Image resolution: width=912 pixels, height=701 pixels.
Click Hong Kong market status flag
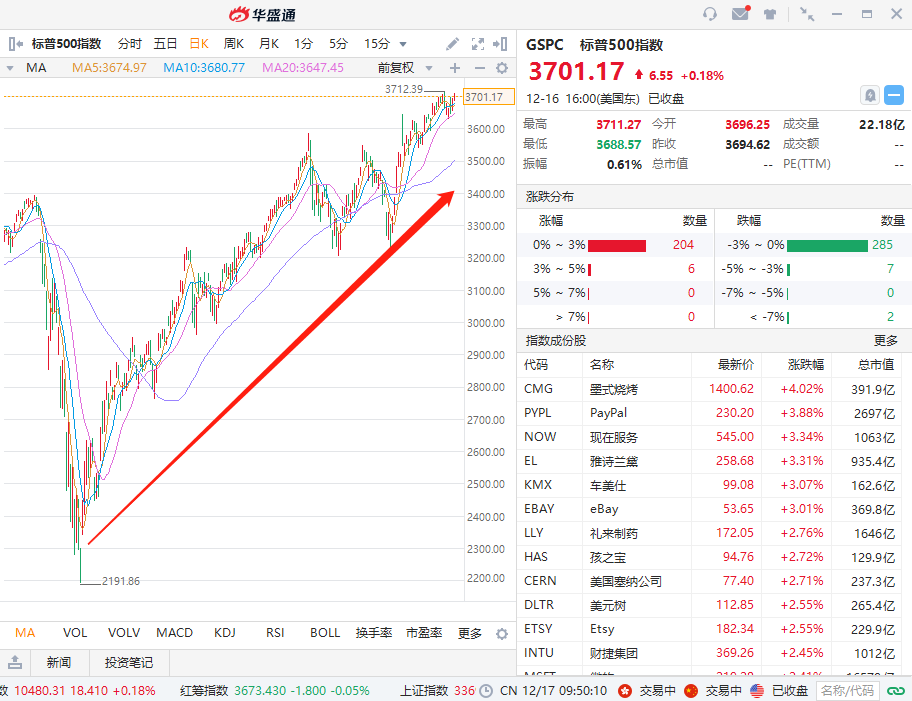625,691
